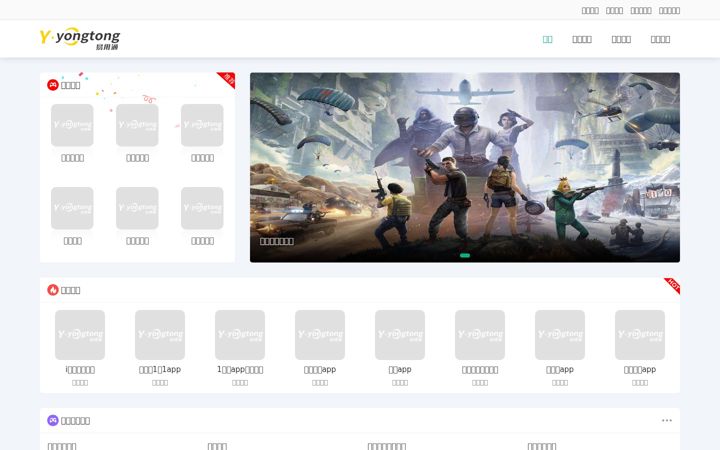
Task: Click the red flame icon of the HOT section
Action: [x=53, y=290]
